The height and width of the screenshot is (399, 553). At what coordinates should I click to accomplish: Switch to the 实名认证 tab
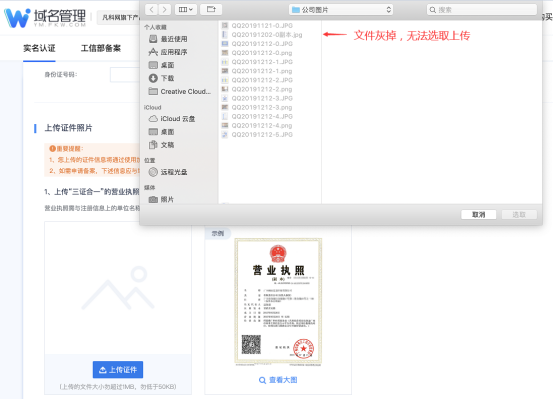[39, 48]
